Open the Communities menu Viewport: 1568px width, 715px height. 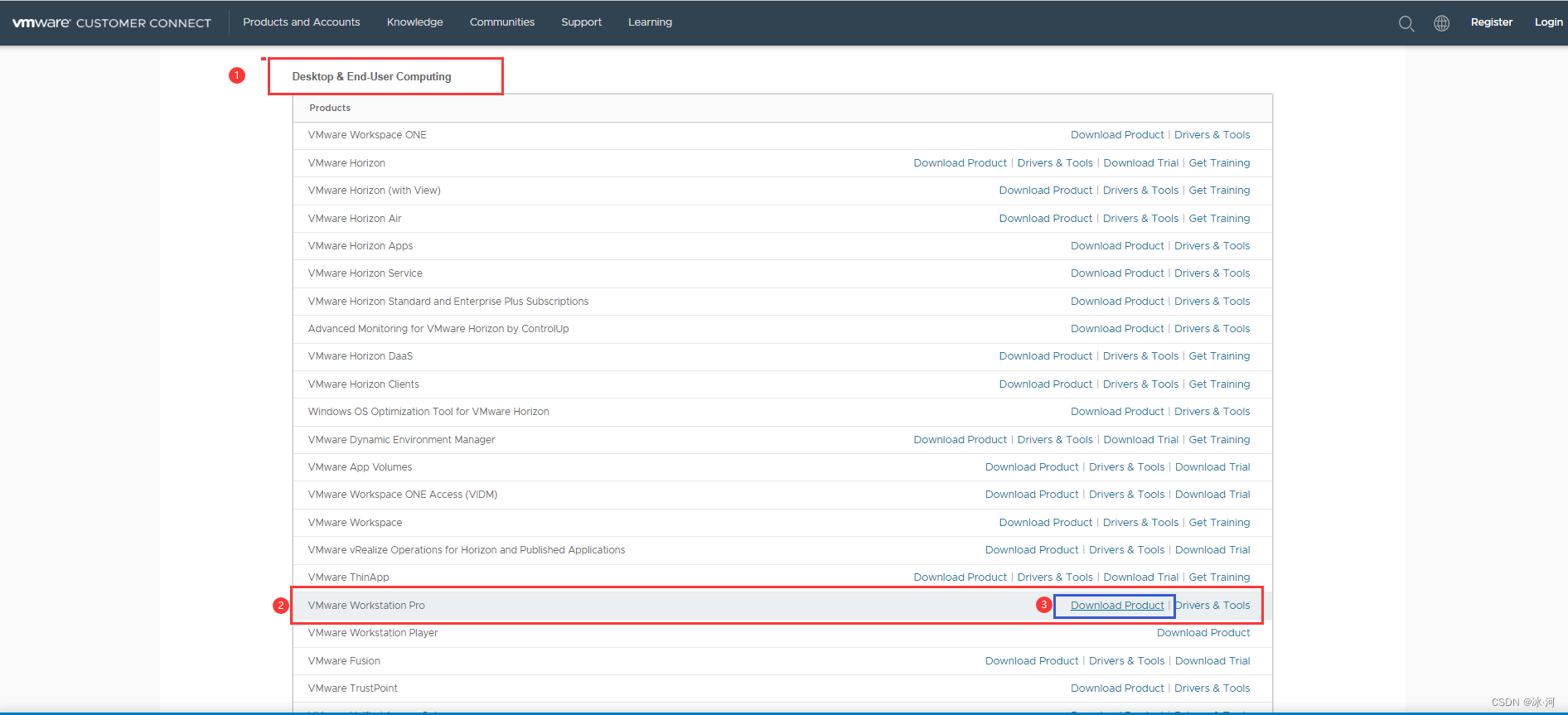point(502,22)
